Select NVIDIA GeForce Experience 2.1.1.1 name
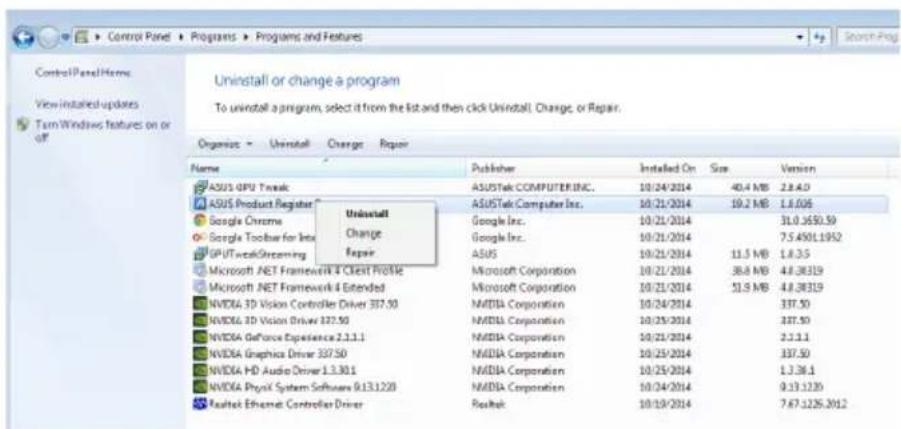 286,338
